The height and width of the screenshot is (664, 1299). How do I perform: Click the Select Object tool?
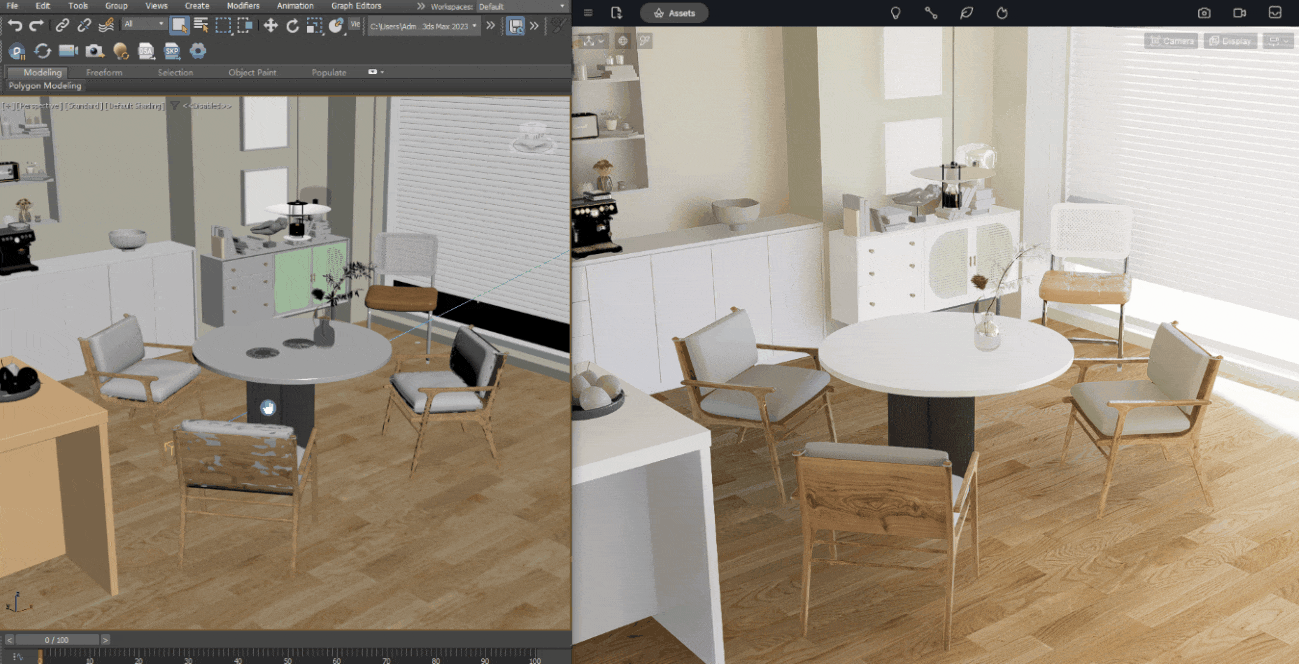[x=179, y=25]
